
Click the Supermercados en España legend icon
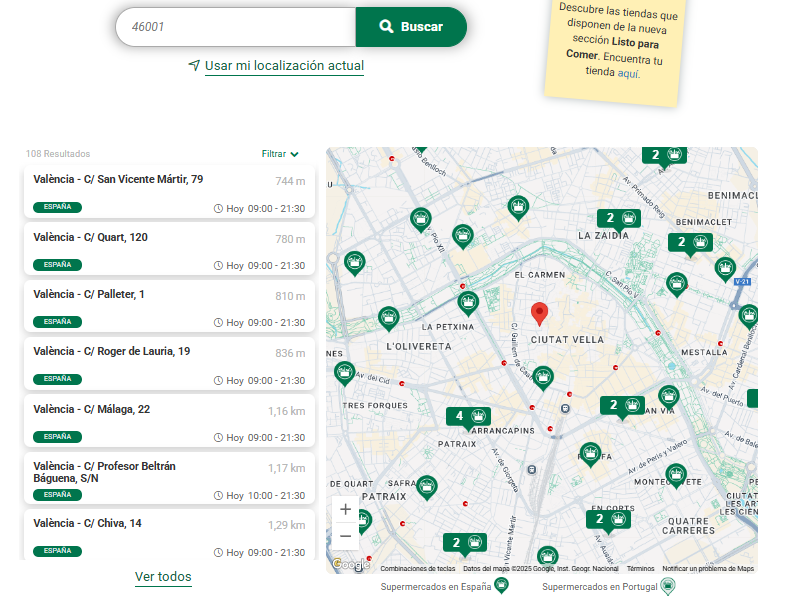[501, 586]
